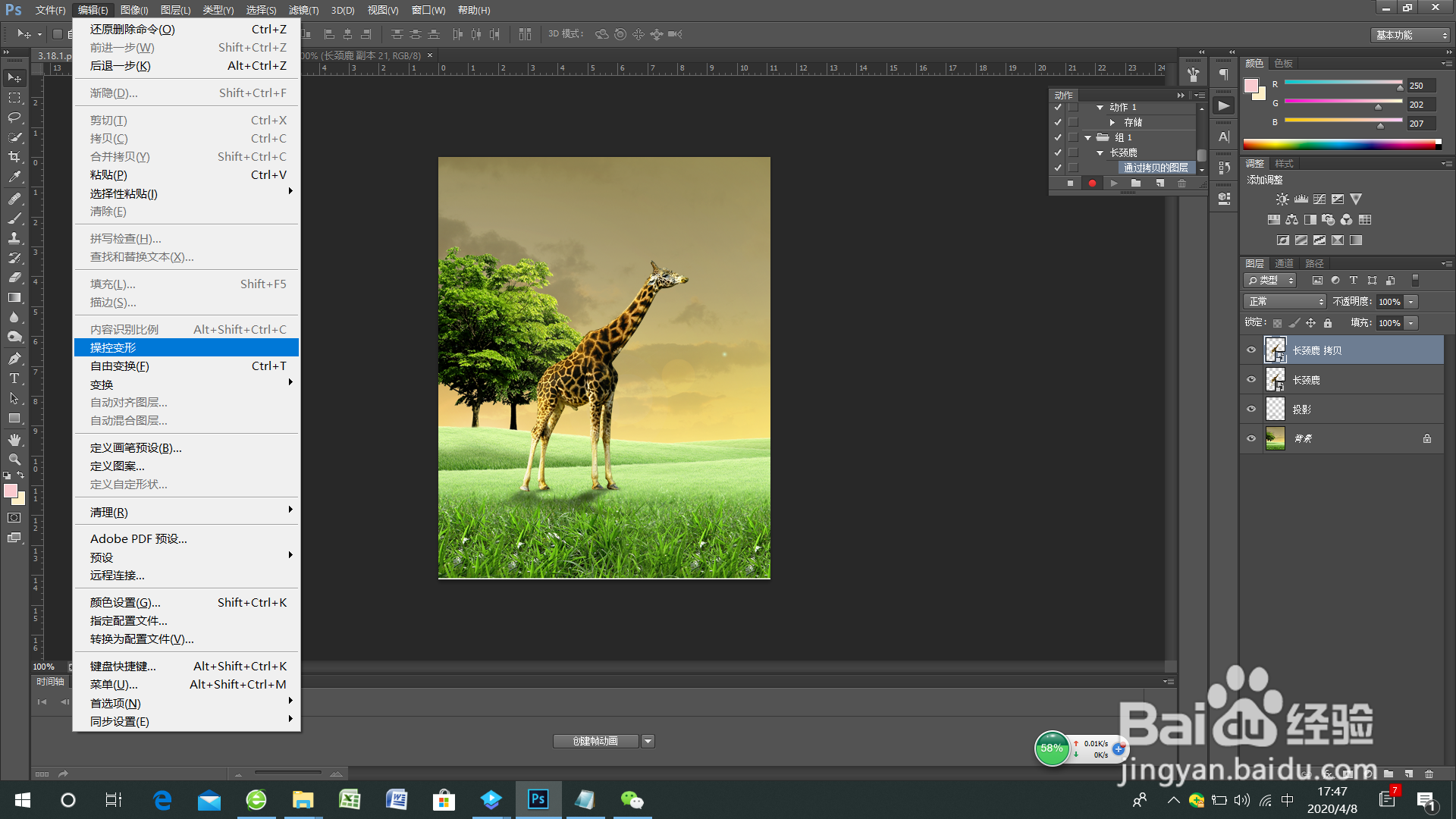Click the red R channel slider

[x=1342, y=83]
